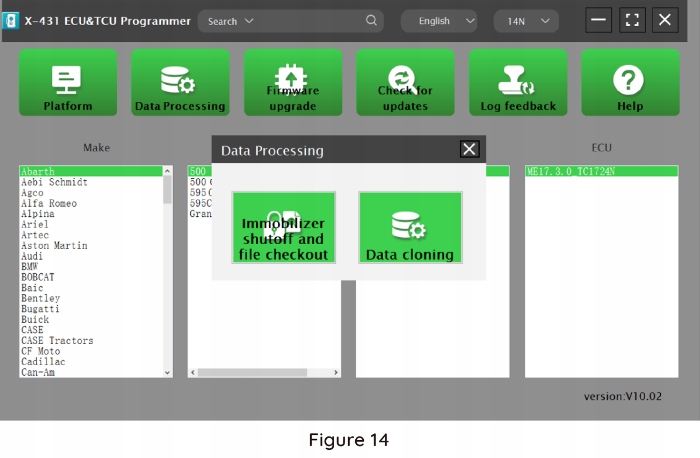This screenshot has height=458, width=700.
Task: Click the Make list scrollbar thumb
Action: click(x=167, y=190)
